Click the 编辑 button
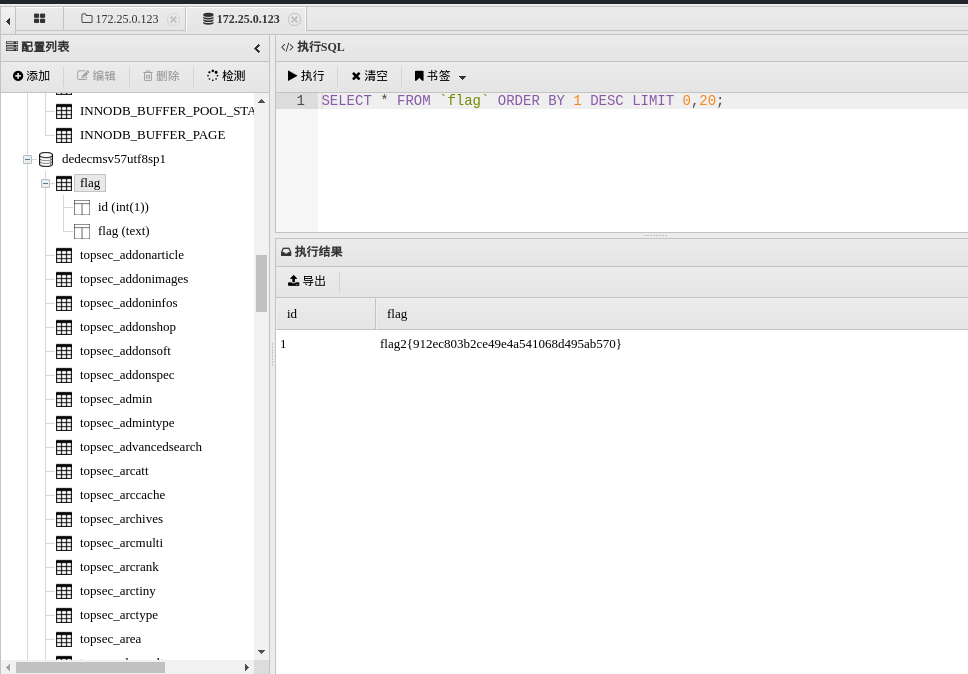Image resolution: width=968 pixels, height=674 pixels. coord(96,76)
